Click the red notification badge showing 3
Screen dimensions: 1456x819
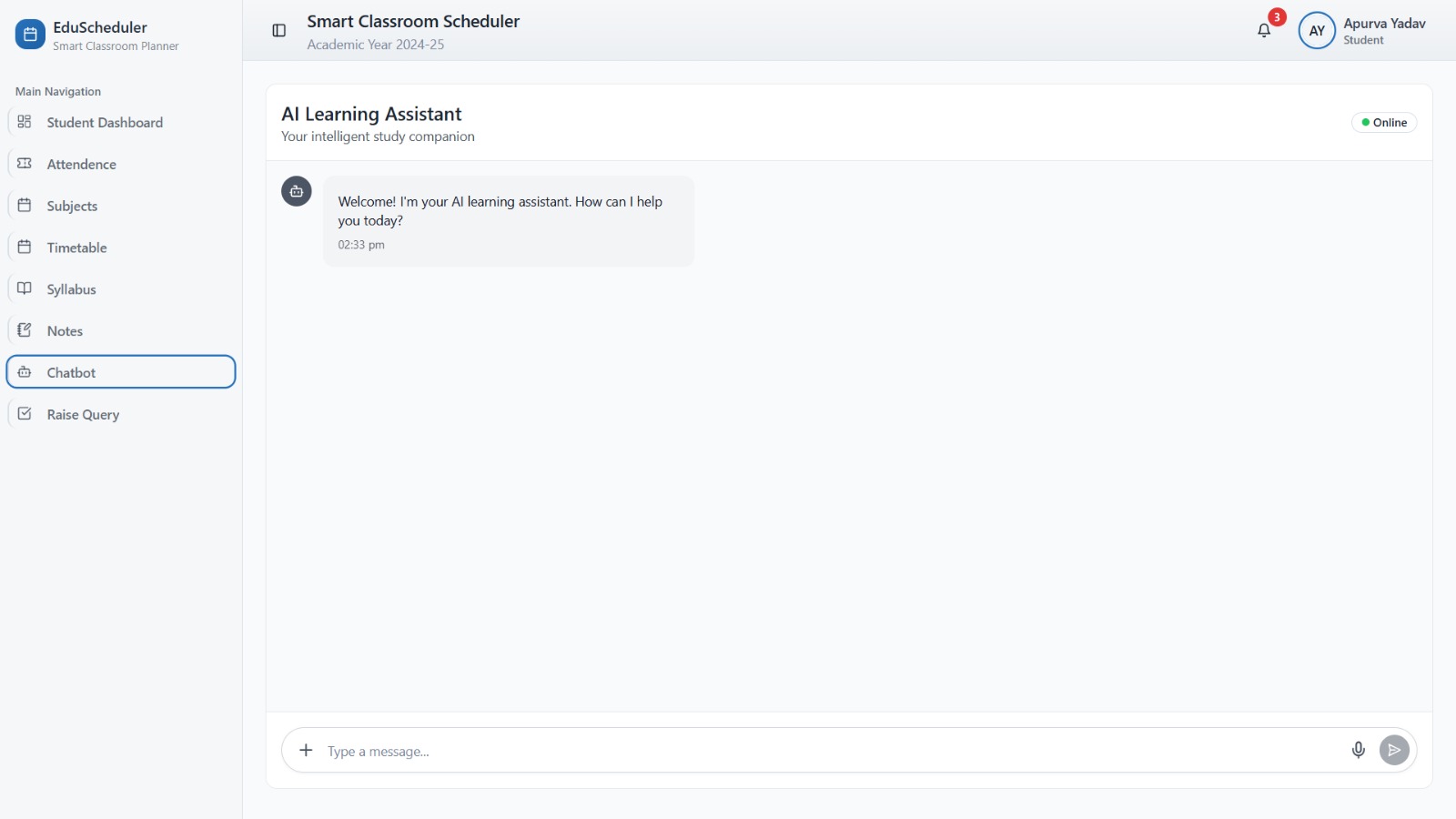coord(1278,17)
